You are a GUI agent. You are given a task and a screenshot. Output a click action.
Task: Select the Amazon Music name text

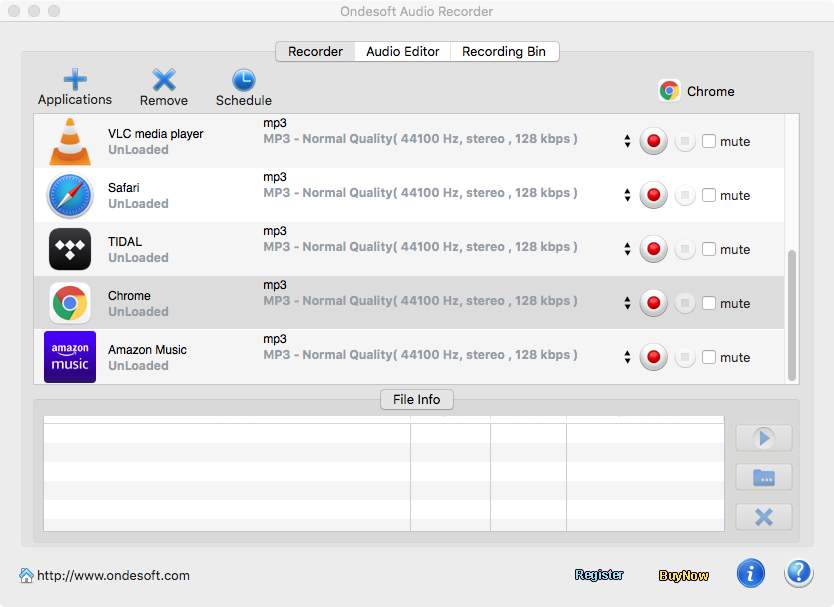(x=147, y=350)
